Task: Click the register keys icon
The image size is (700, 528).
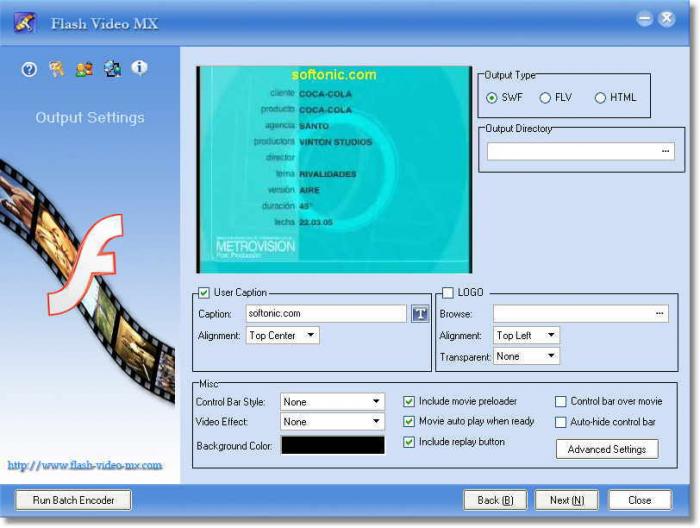Action: coord(57,69)
